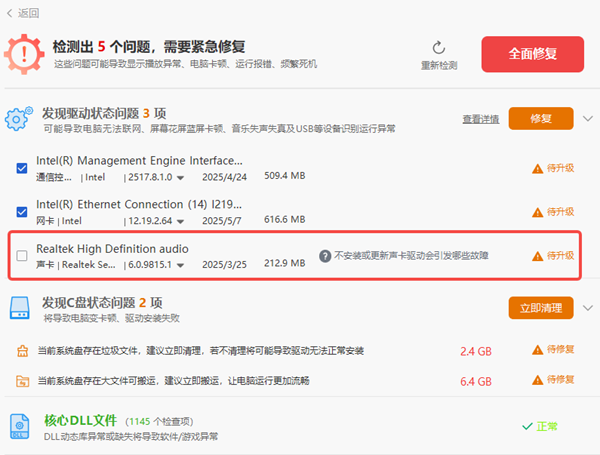Screen dimensions: 600x455
Task: Click the question mark help icon for Realtek
Action: 325,256
